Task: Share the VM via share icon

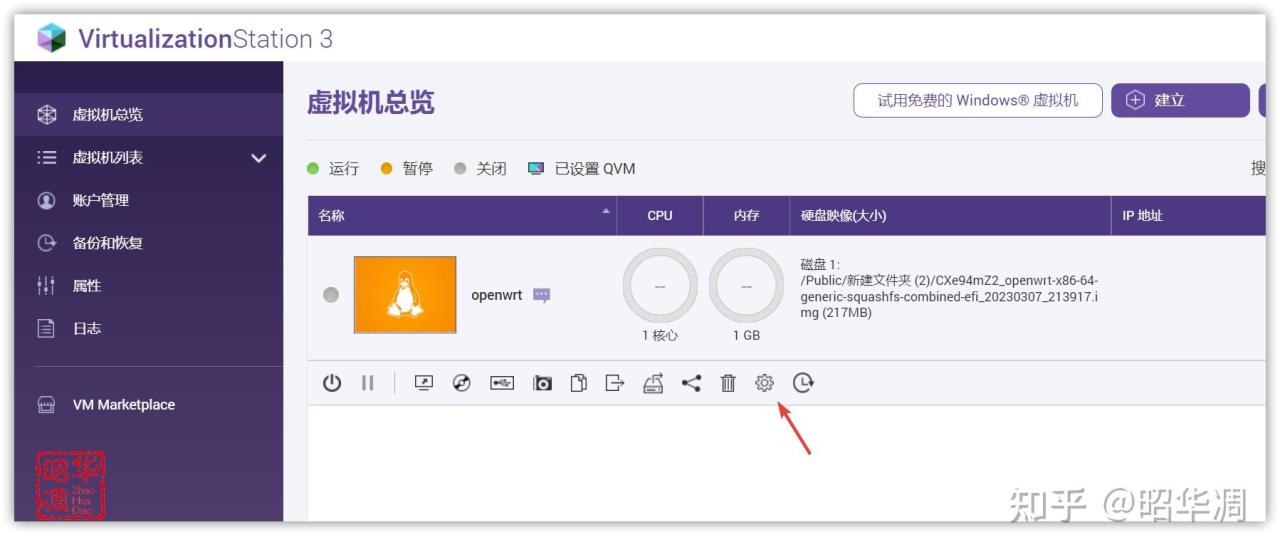Action: pyautogui.click(x=691, y=382)
